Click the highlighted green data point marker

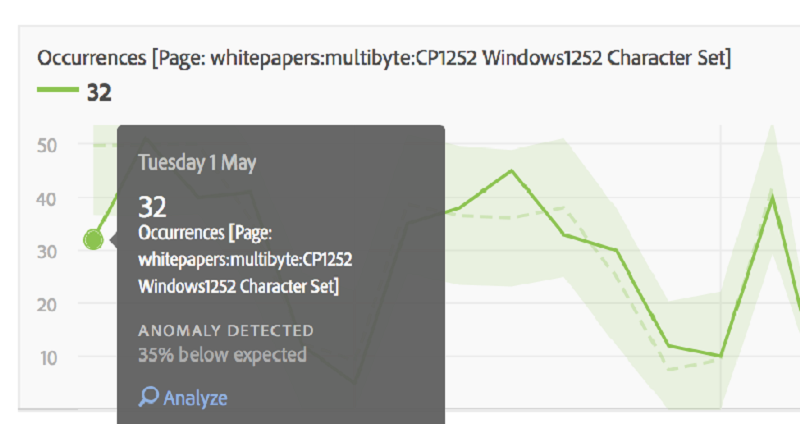click(93, 239)
